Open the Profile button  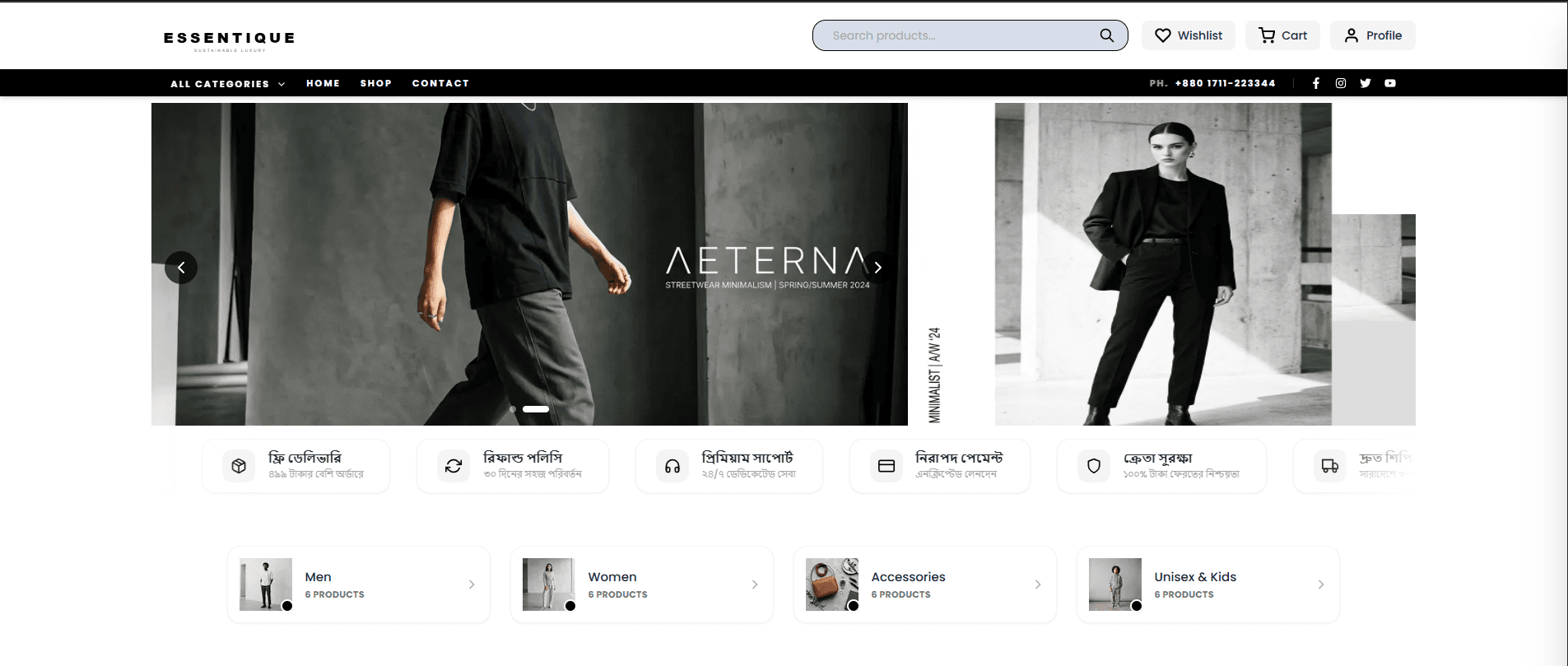tap(1373, 35)
